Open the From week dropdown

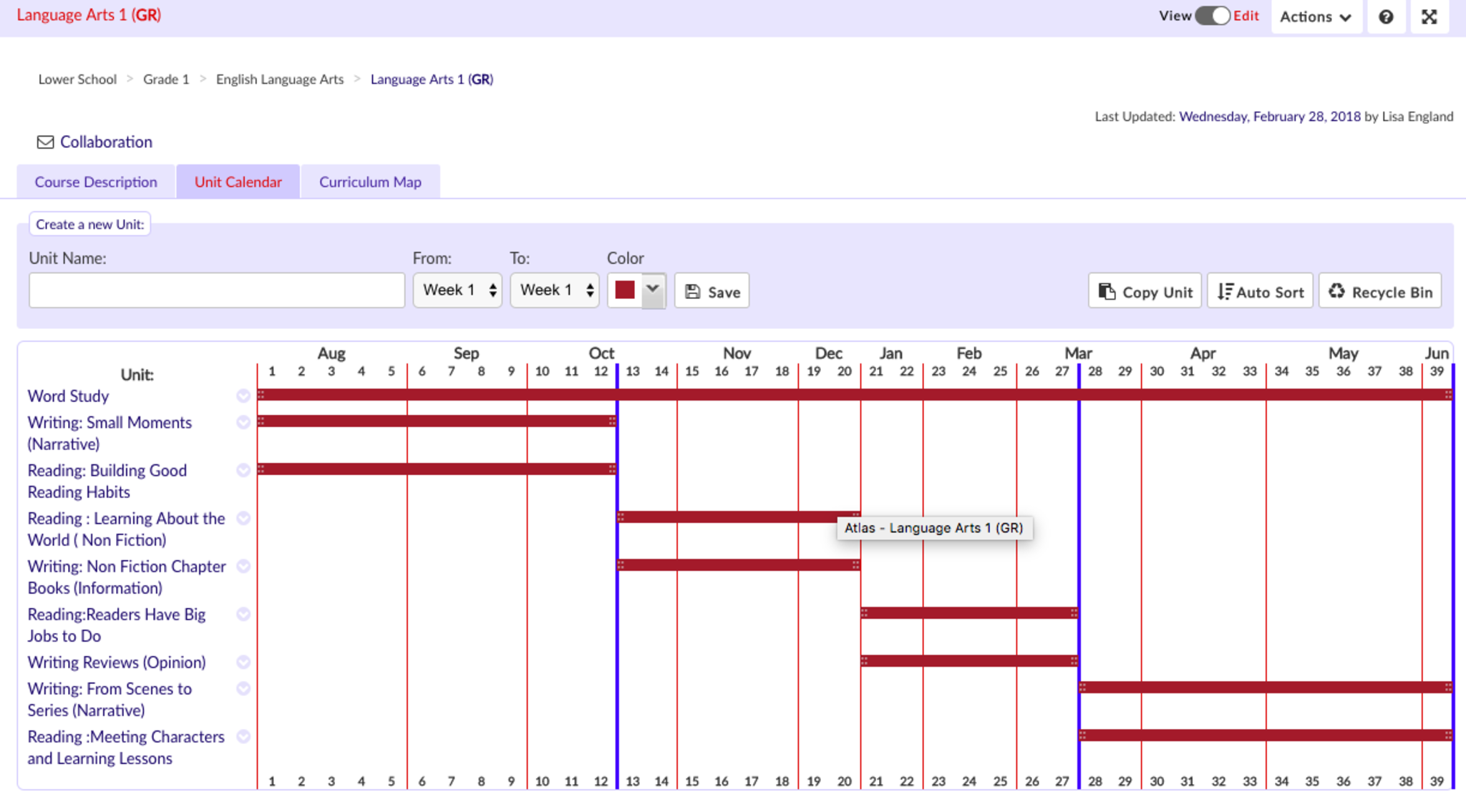(x=457, y=290)
